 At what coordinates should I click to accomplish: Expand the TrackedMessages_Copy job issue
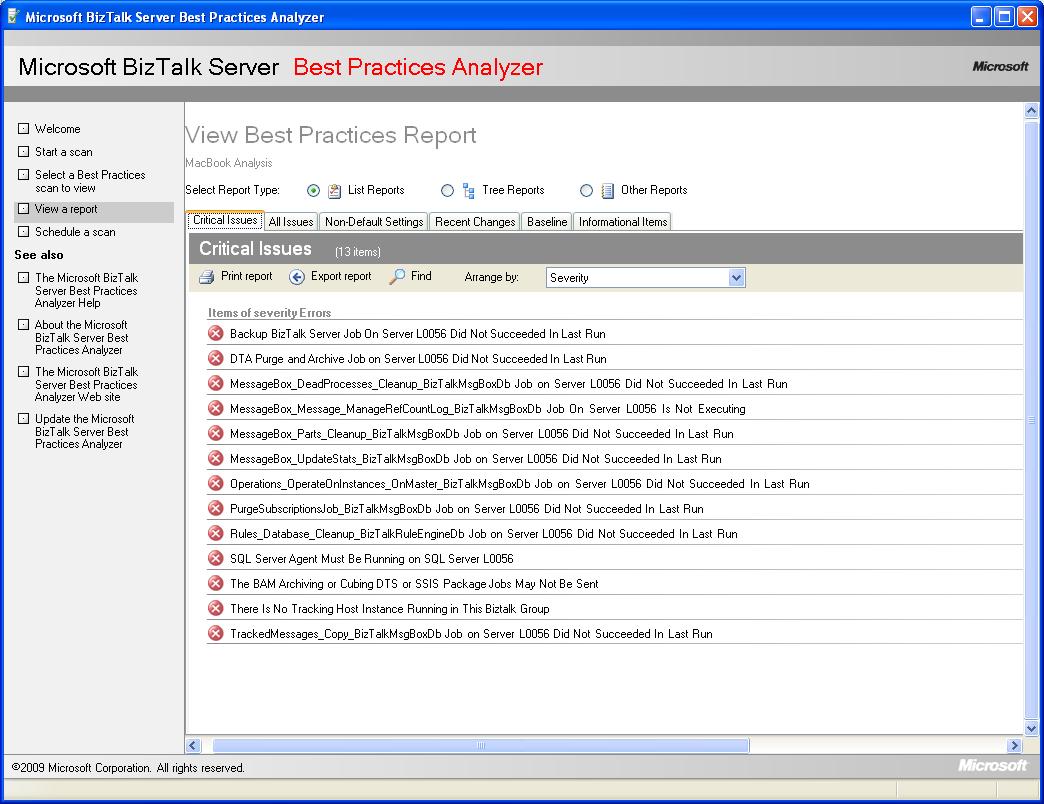click(x=471, y=634)
